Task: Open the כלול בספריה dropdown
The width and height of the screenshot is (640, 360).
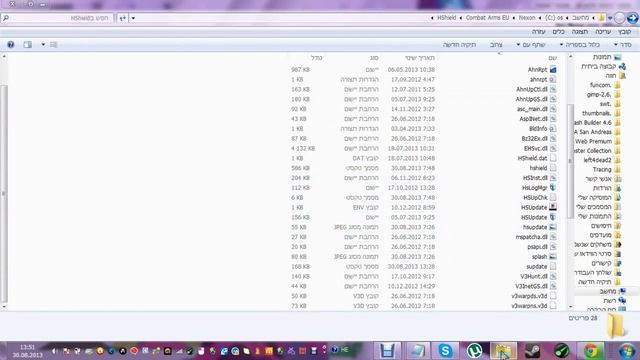Action: point(580,44)
